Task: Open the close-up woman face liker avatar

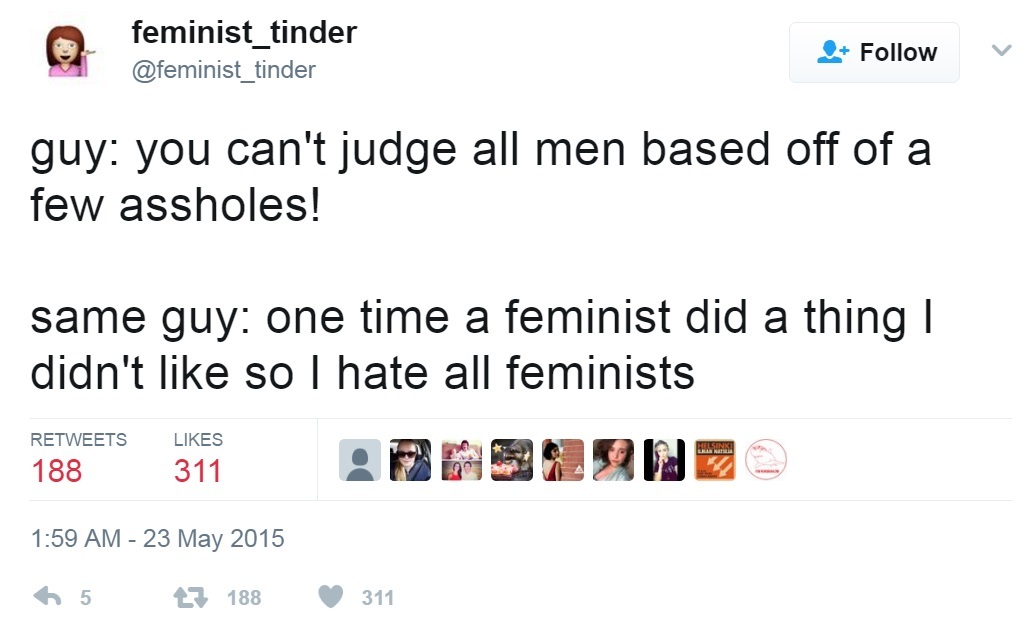Action: pos(613,460)
